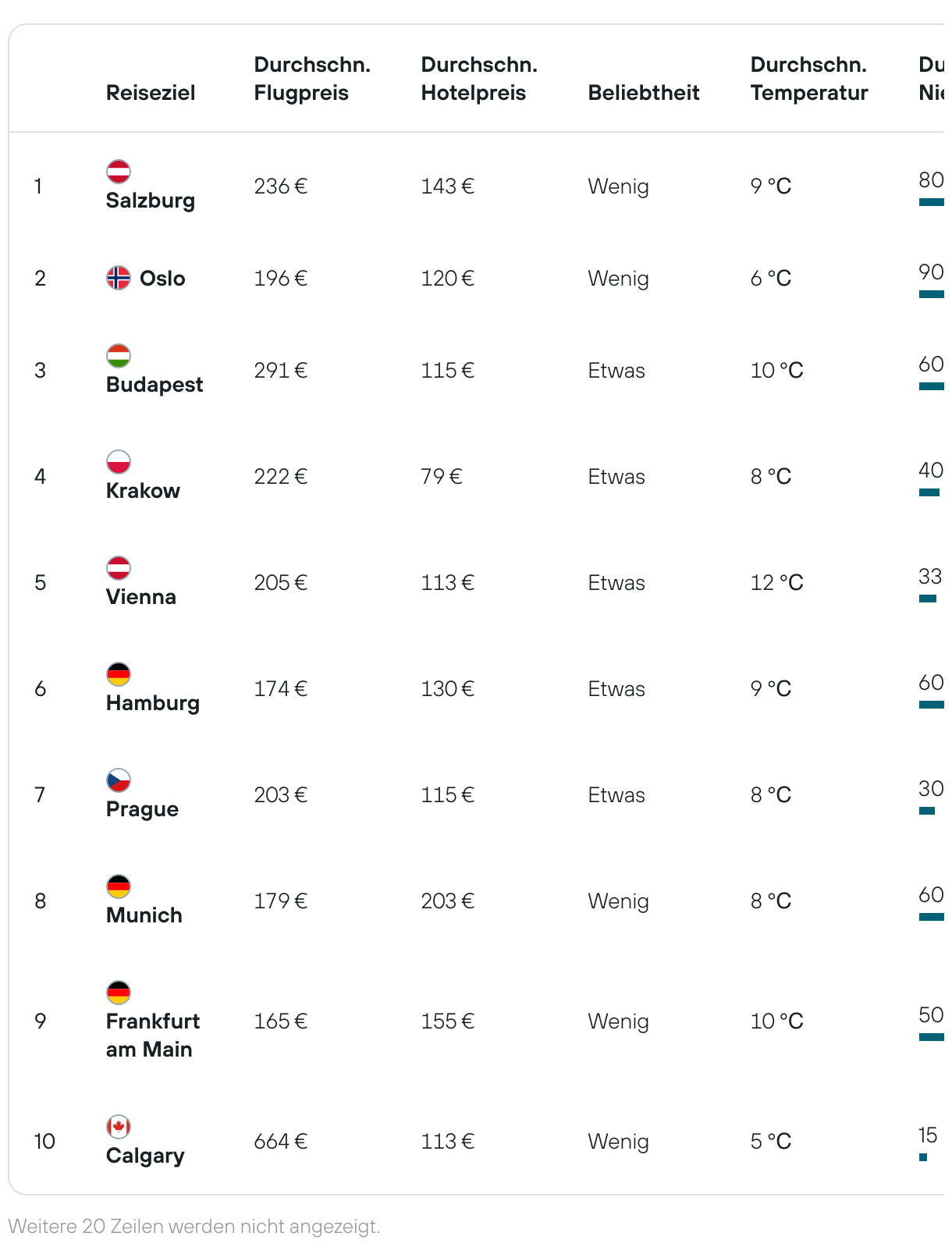
Task: Click the precipitation bar in Oslo row
Action: tap(932, 294)
